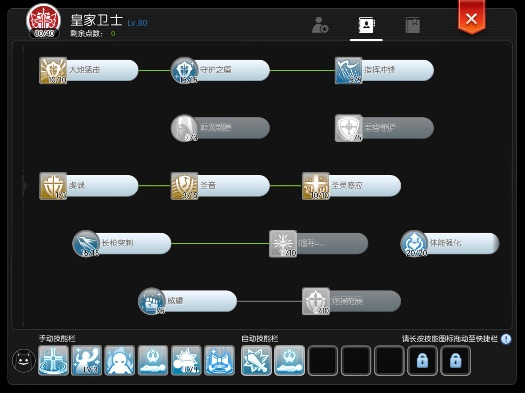This screenshot has height=393, width=525.
Task: Tap the sword-burst skill in auto bar
Action: pos(256,361)
